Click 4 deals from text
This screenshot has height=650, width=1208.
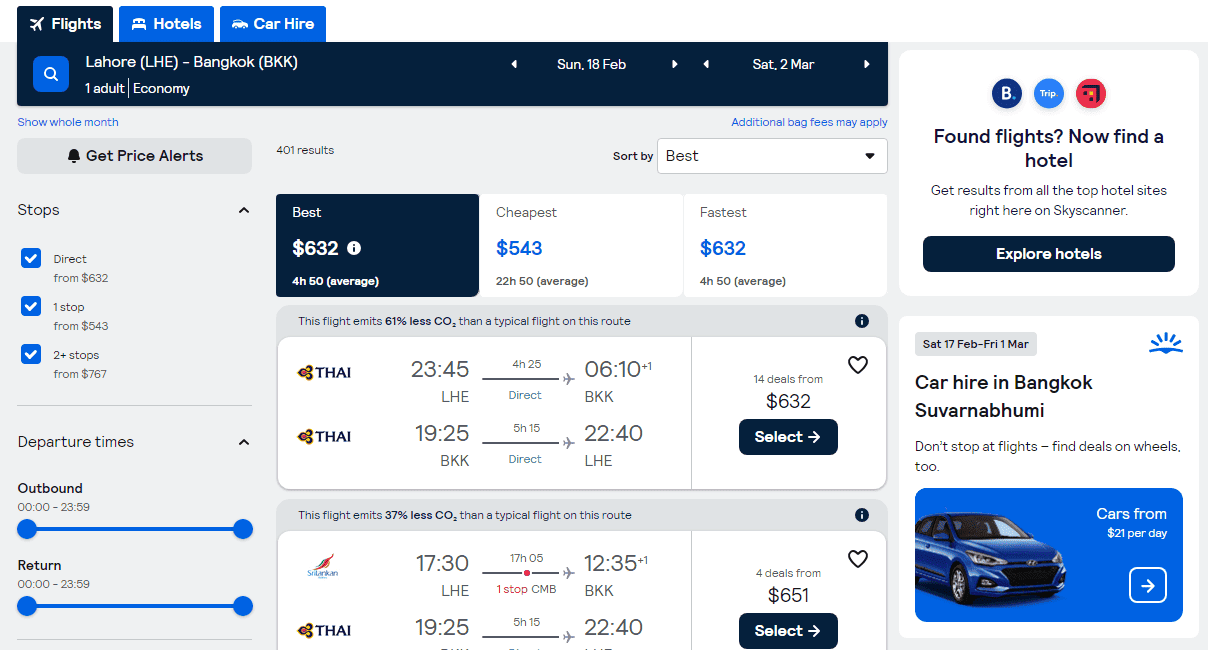(x=788, y=573)
